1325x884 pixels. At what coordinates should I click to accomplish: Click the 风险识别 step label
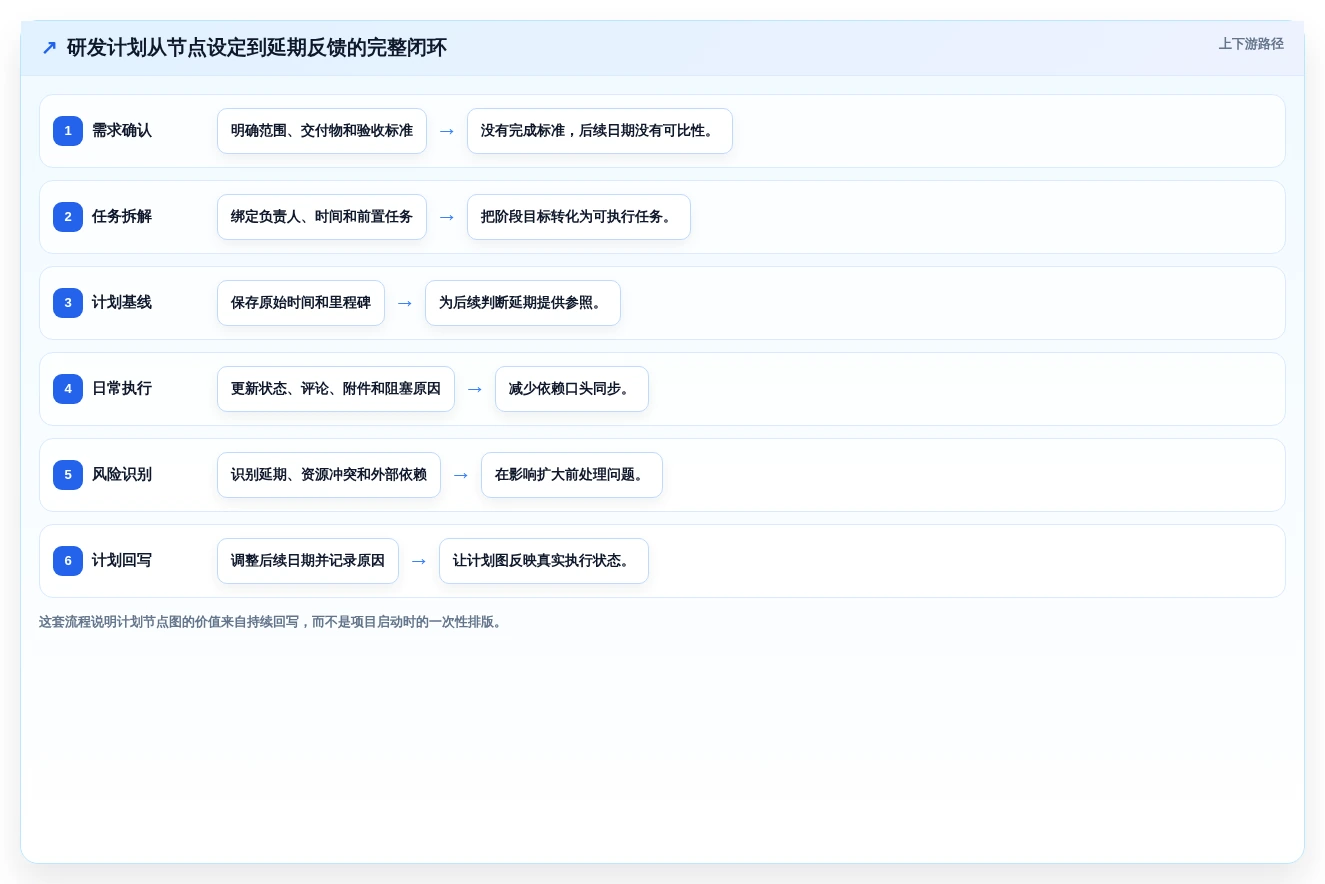click(122, 475)
